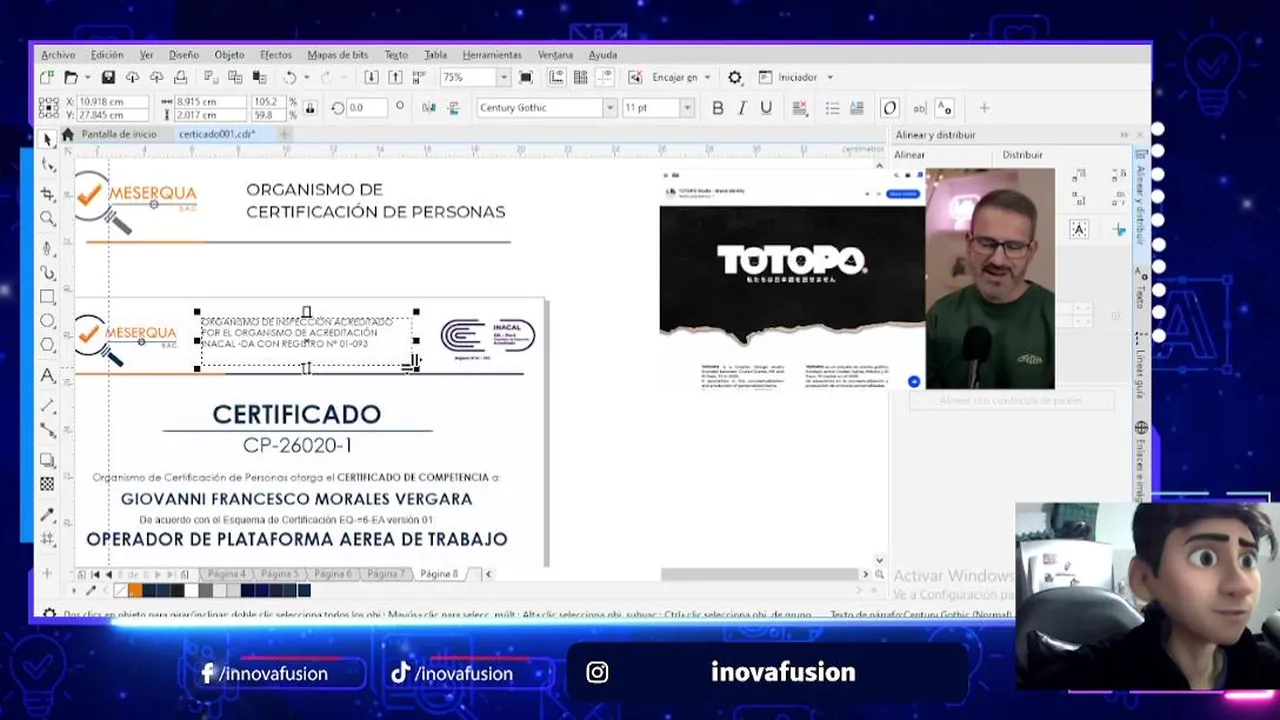The width and height of the screenshot is (1280, 720).
Task: Open the Mapas de bits menu
Action: click(338, 55)
